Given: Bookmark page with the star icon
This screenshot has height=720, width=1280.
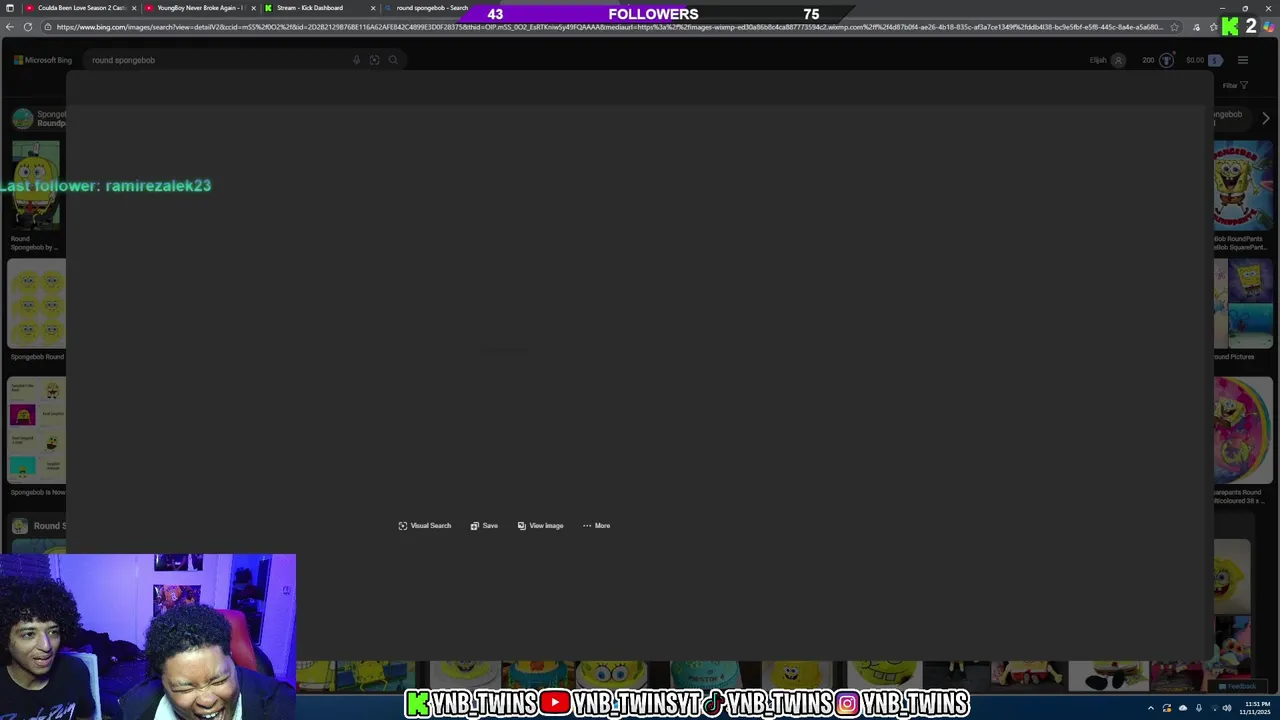Looking at the screenshot, I should 1174,27.
